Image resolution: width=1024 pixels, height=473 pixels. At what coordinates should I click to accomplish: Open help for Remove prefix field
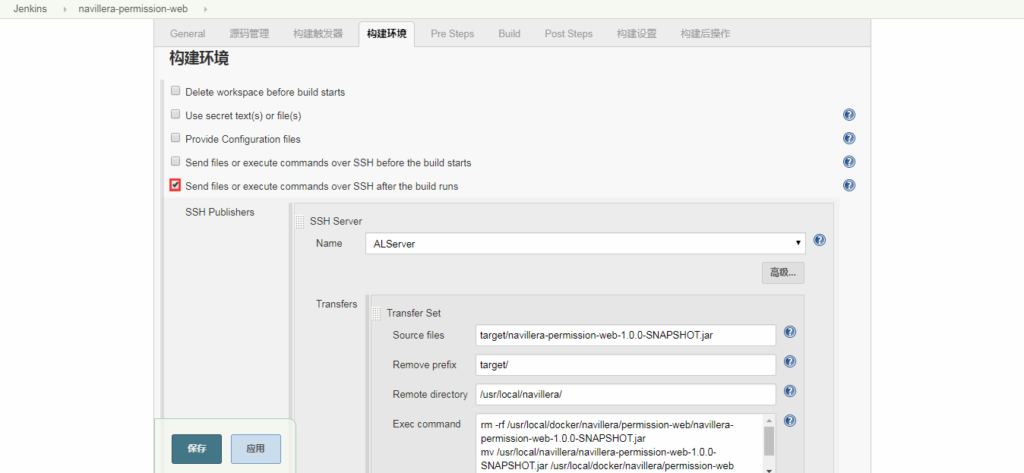coord(789,362)
